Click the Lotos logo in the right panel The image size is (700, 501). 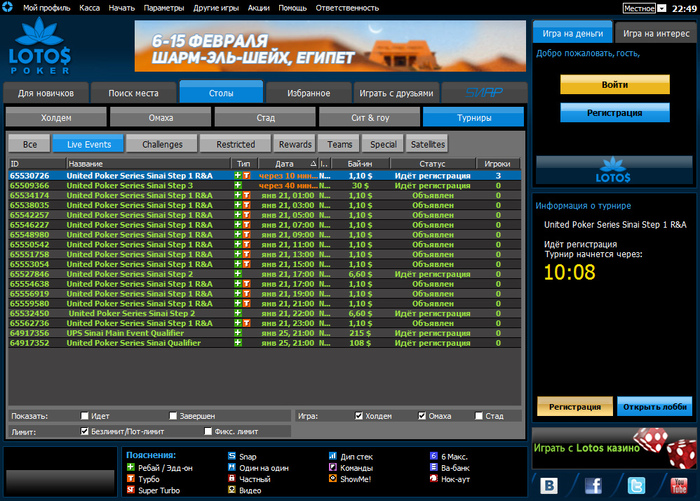tap(613, 171)
